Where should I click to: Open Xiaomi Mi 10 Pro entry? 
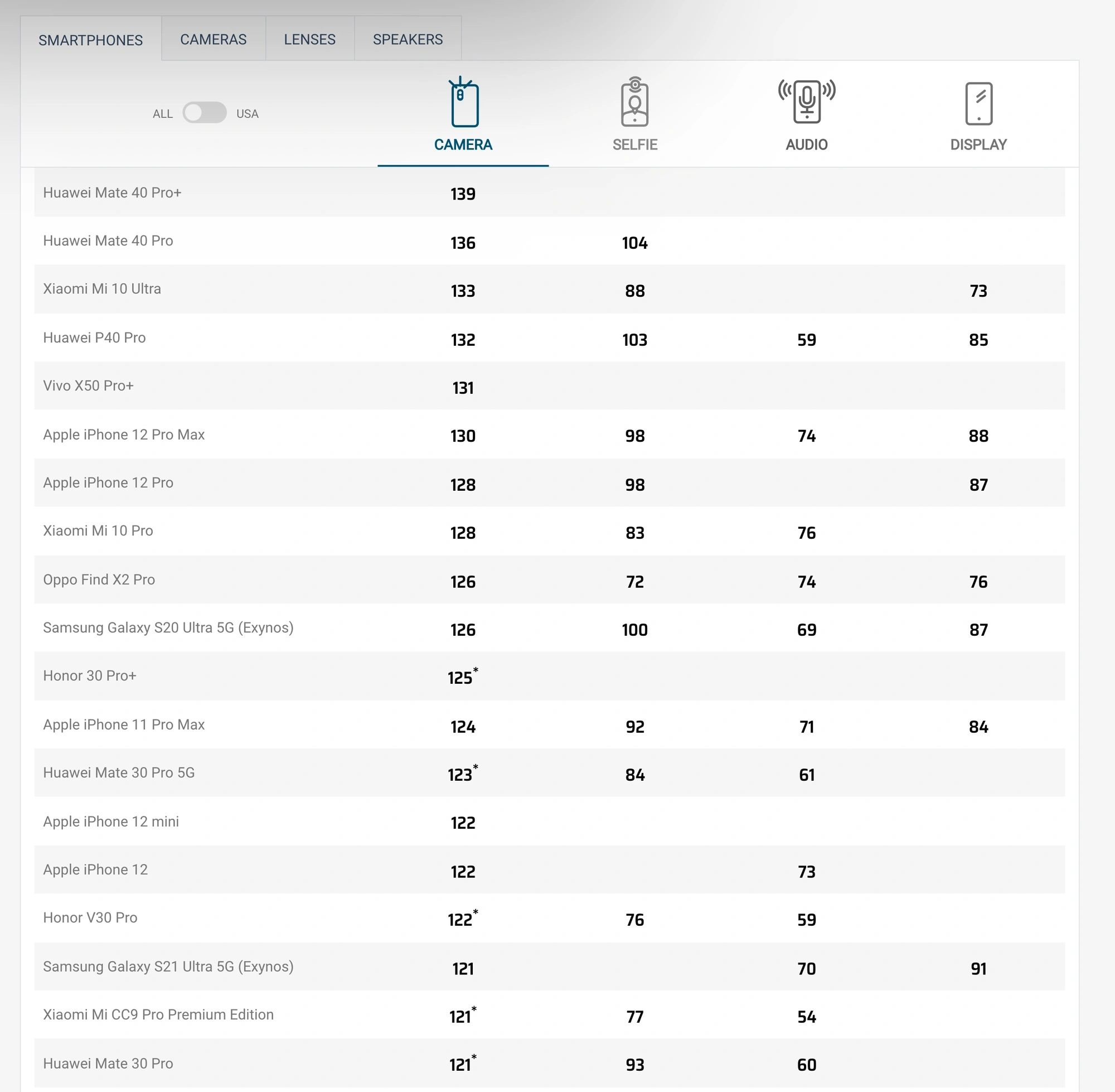[x=98, y=530]
